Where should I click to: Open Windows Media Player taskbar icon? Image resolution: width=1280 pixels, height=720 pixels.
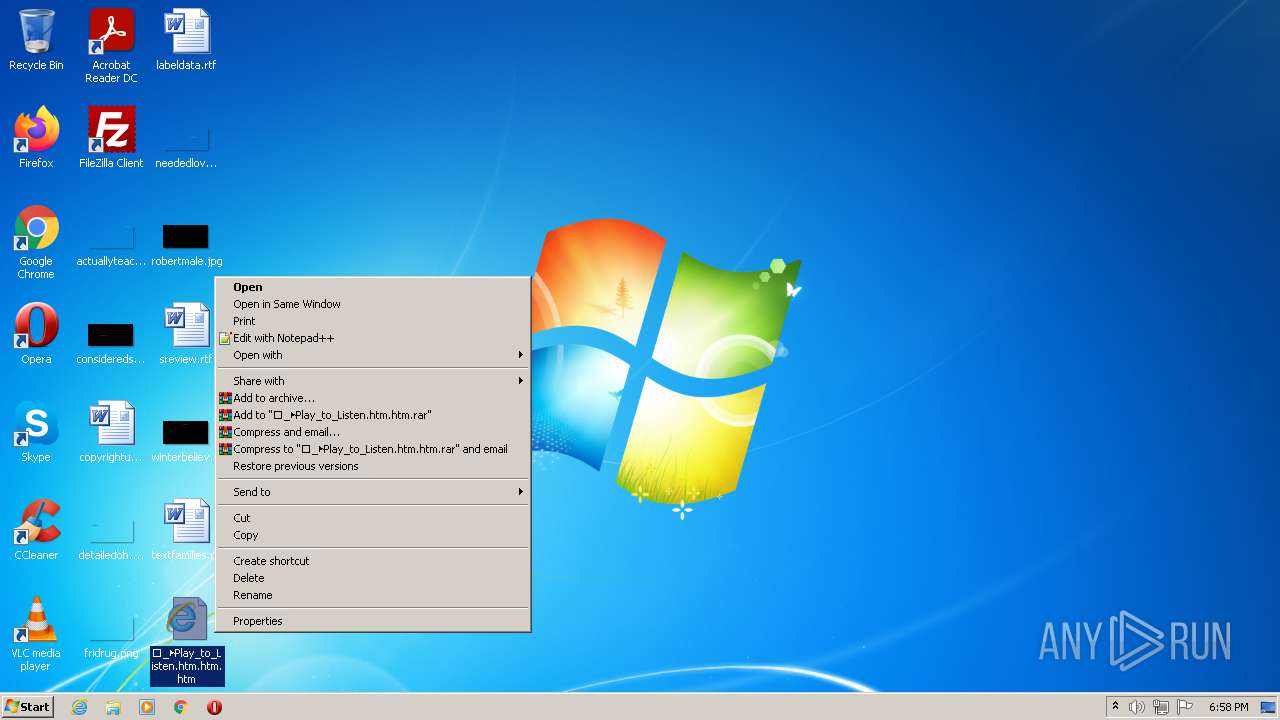[x=147, y=707]
